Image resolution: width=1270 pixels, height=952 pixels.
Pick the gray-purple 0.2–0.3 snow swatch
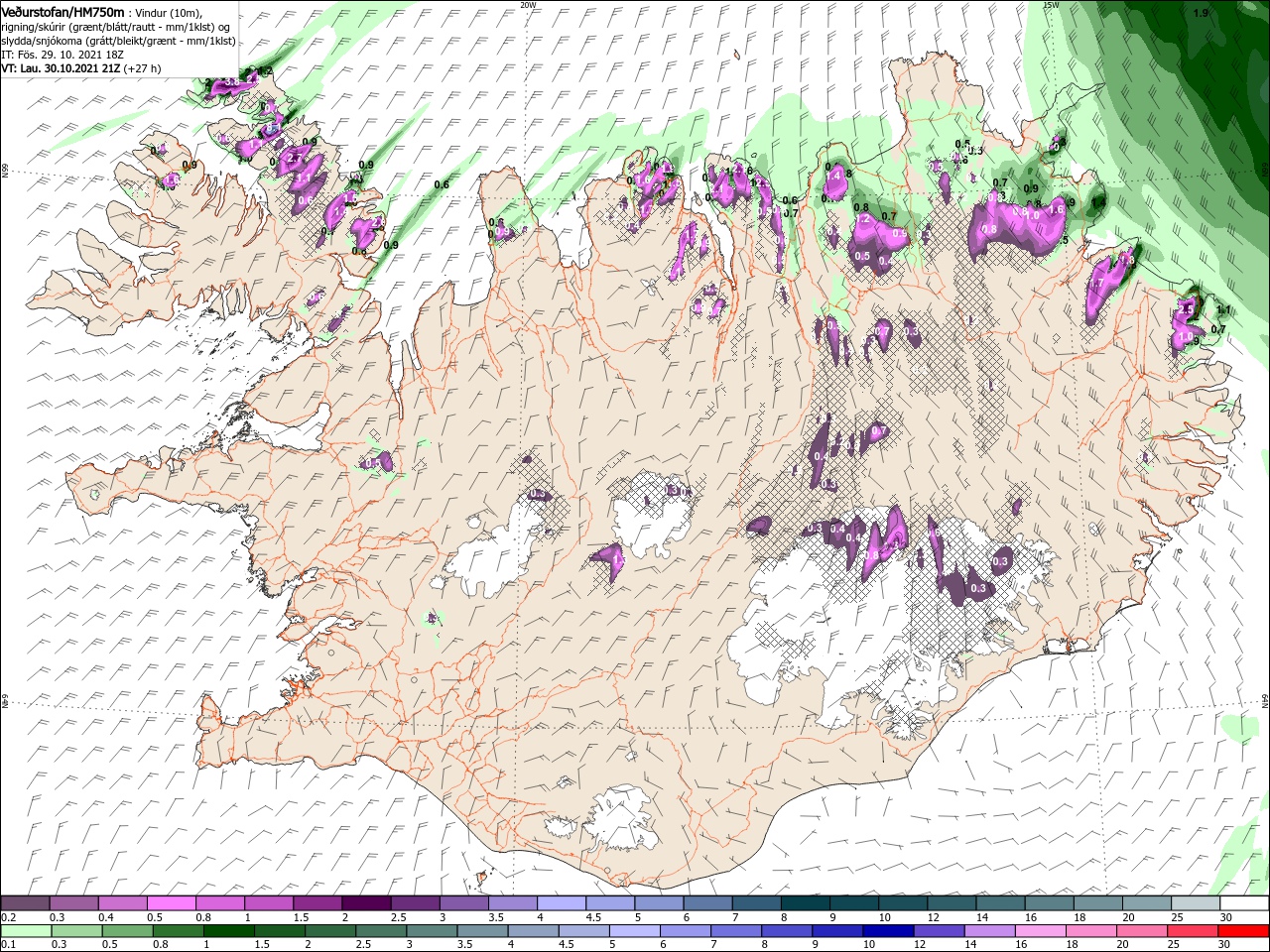pos(26,903)
